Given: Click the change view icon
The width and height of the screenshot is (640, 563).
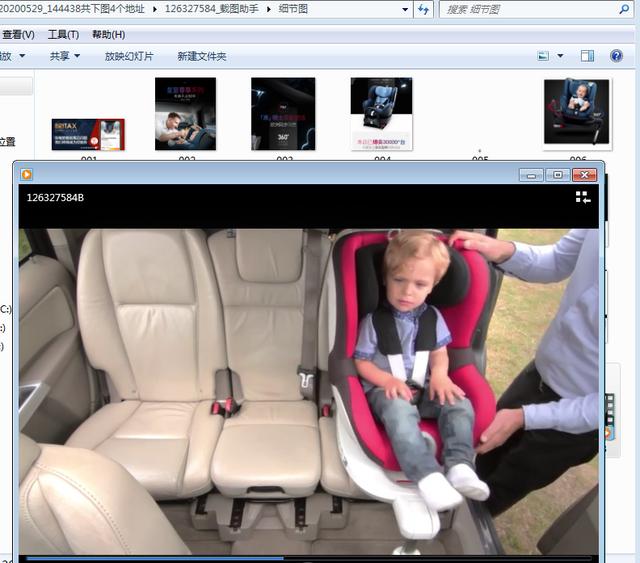Looking at the screenshot, I should point(543,56).
